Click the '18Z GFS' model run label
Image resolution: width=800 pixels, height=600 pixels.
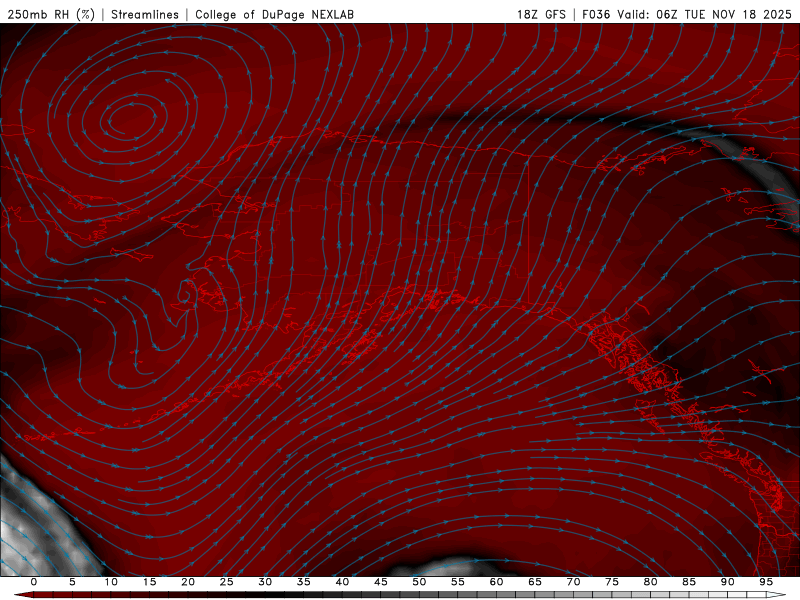coord(541,14)
